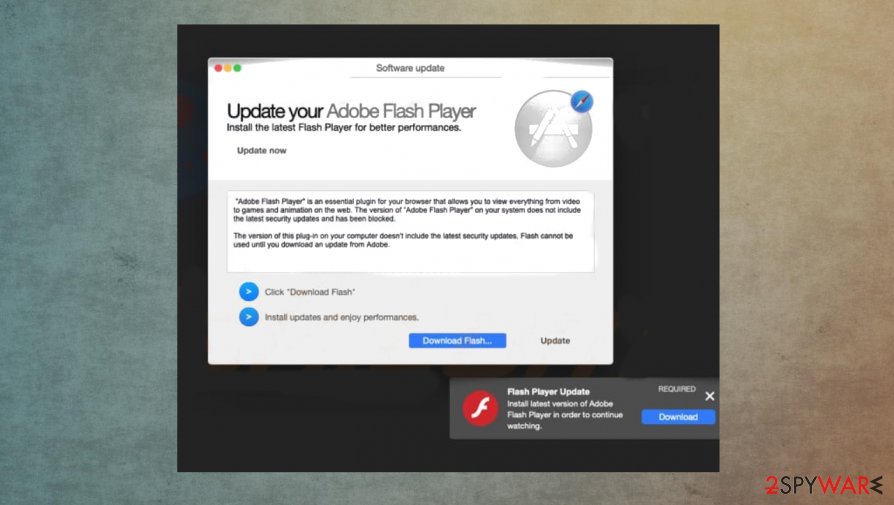Click the Flash Player Update notification title
The width and height of the screenshot is (894, 505).
548,392
